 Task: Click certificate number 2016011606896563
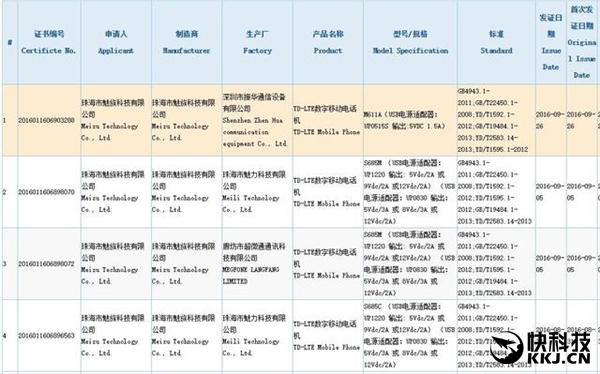(x=46, y=335)
